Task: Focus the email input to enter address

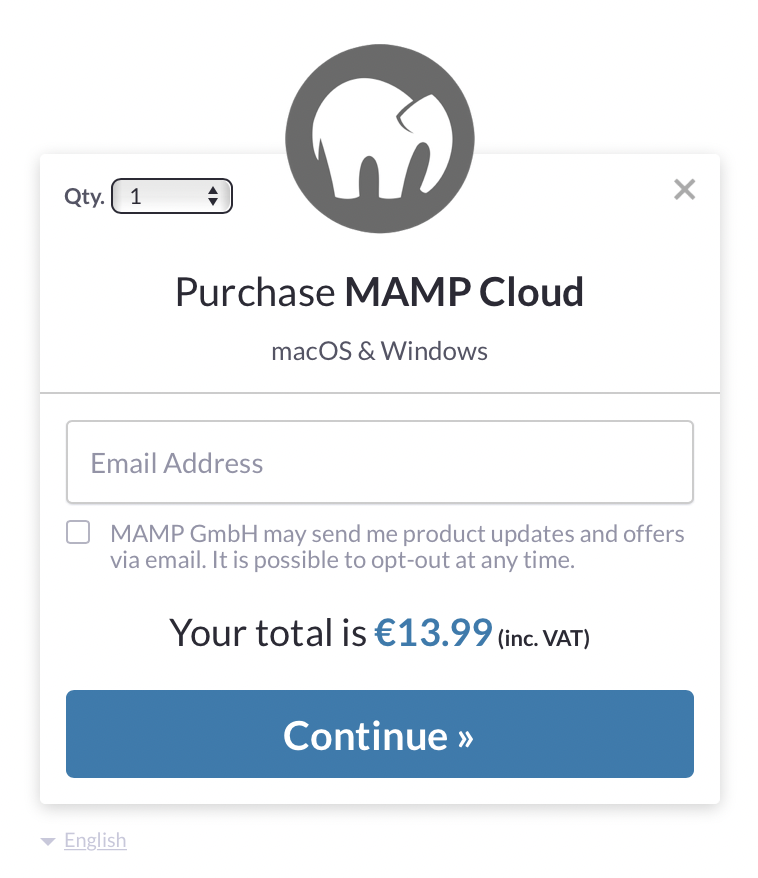Action: [380, 462]
